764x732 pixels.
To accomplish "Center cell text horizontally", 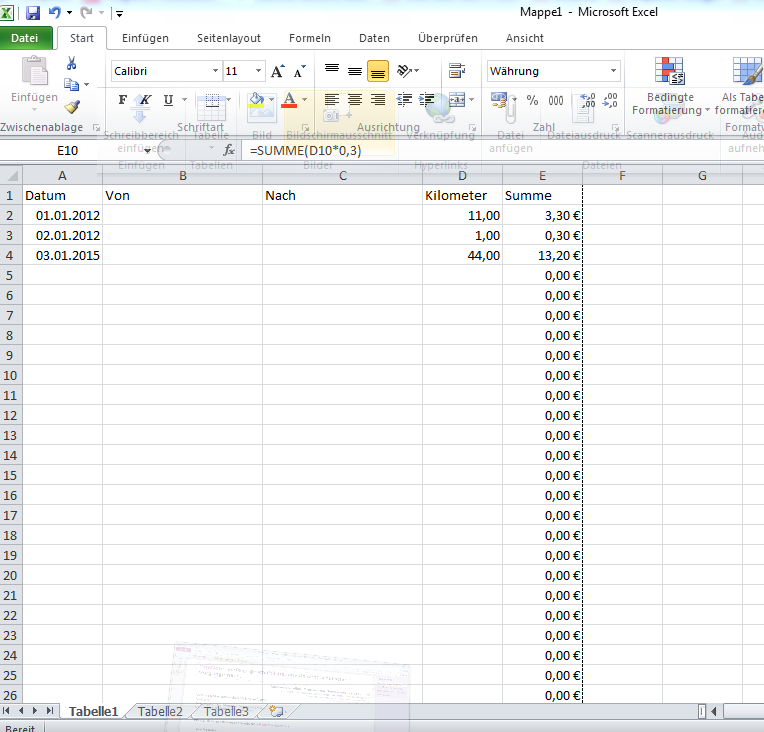I will coord(355,100).
